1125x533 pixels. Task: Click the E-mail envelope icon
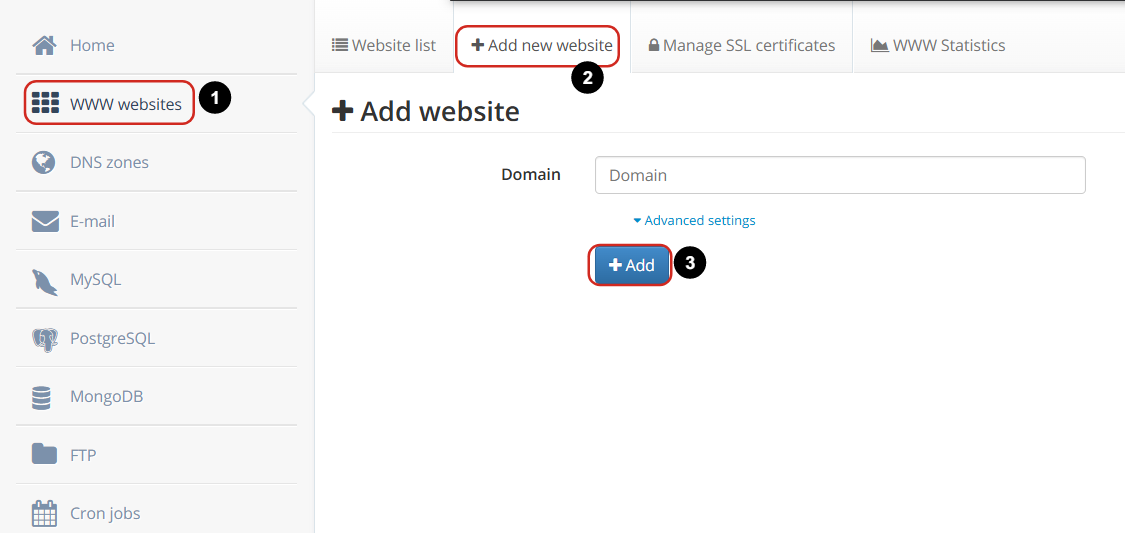coord(45,221)
